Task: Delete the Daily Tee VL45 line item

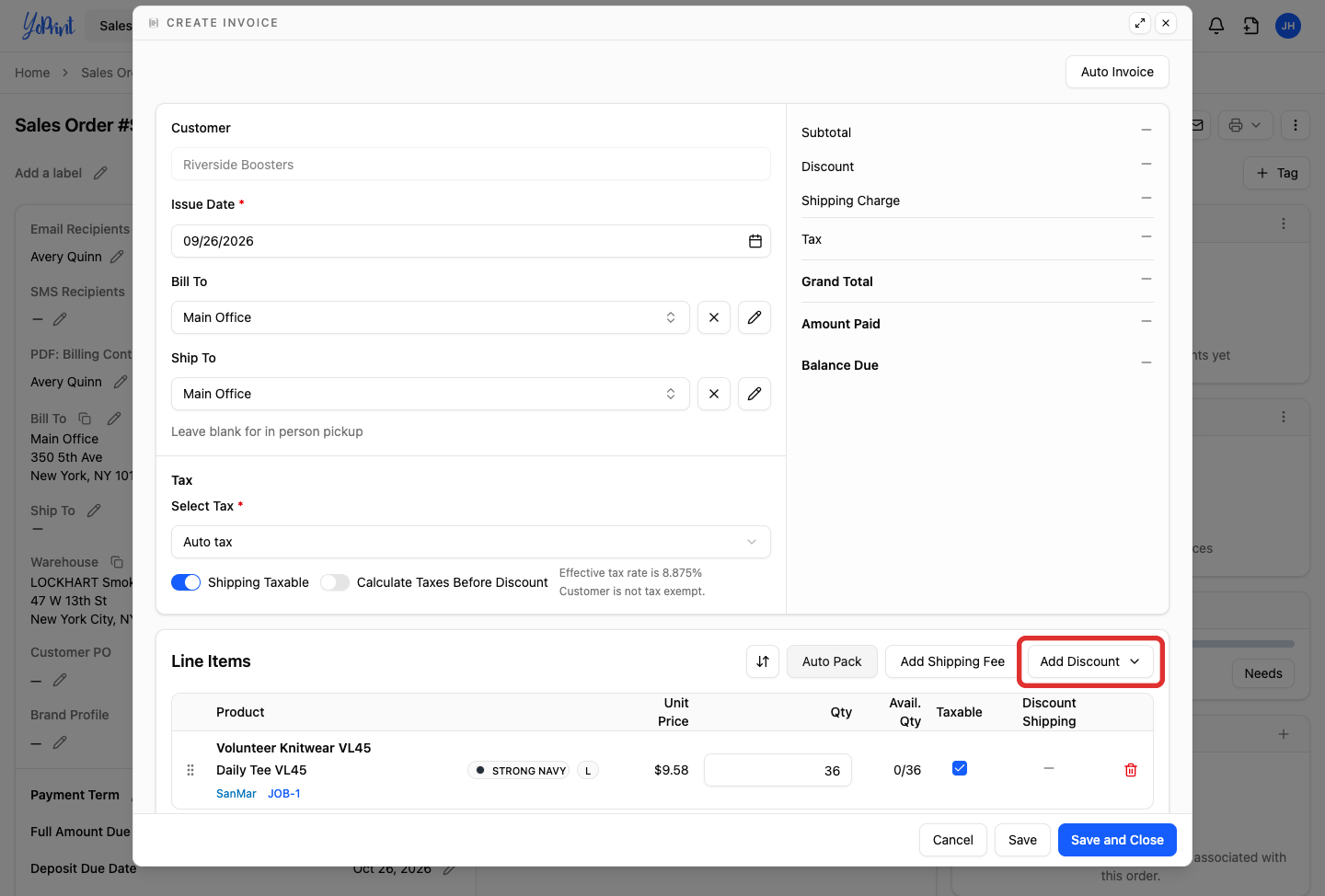Action: click(x=1131, y=770)
